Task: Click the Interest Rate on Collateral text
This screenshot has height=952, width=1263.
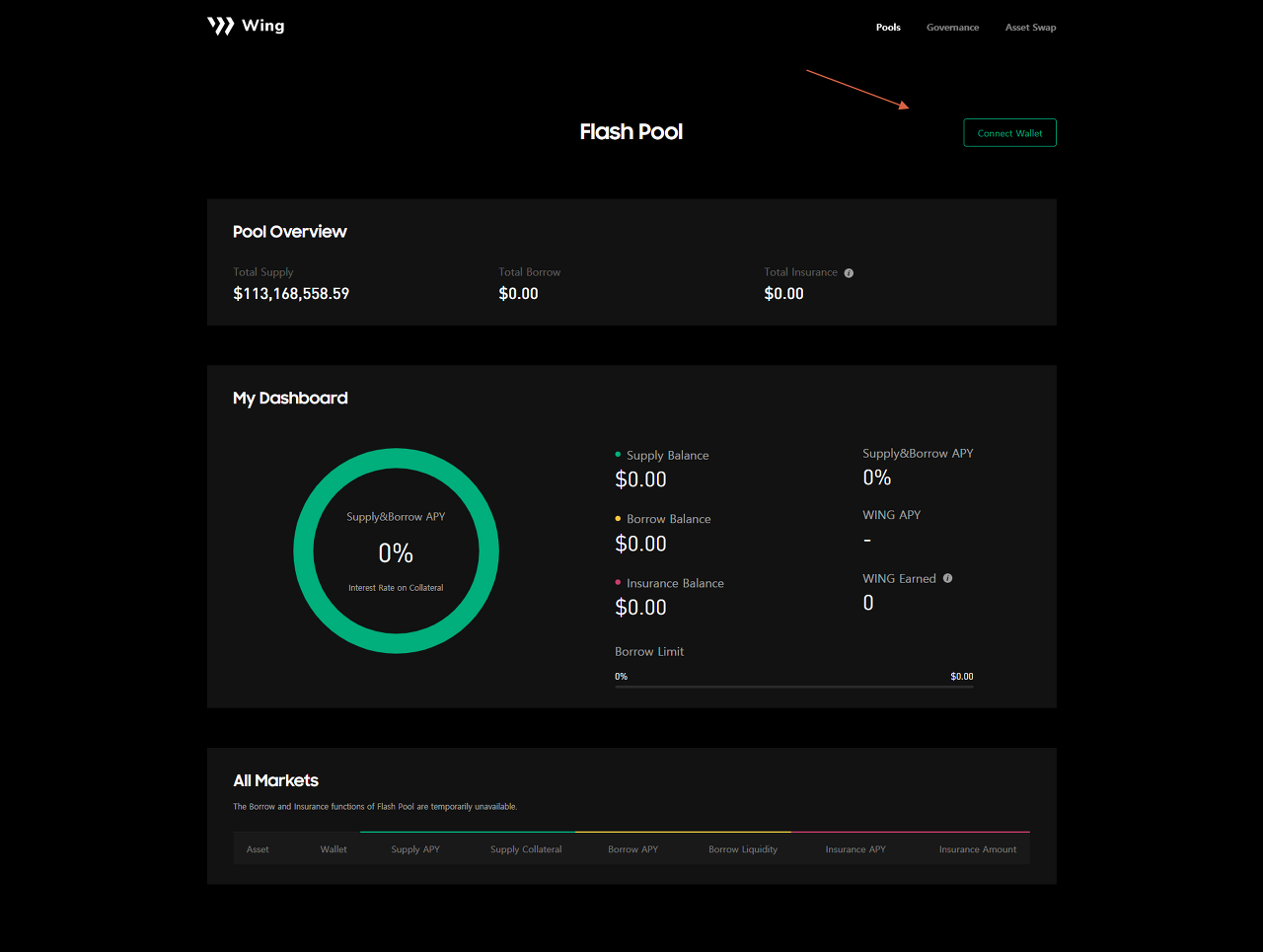Action: click(x=396, y=588)
